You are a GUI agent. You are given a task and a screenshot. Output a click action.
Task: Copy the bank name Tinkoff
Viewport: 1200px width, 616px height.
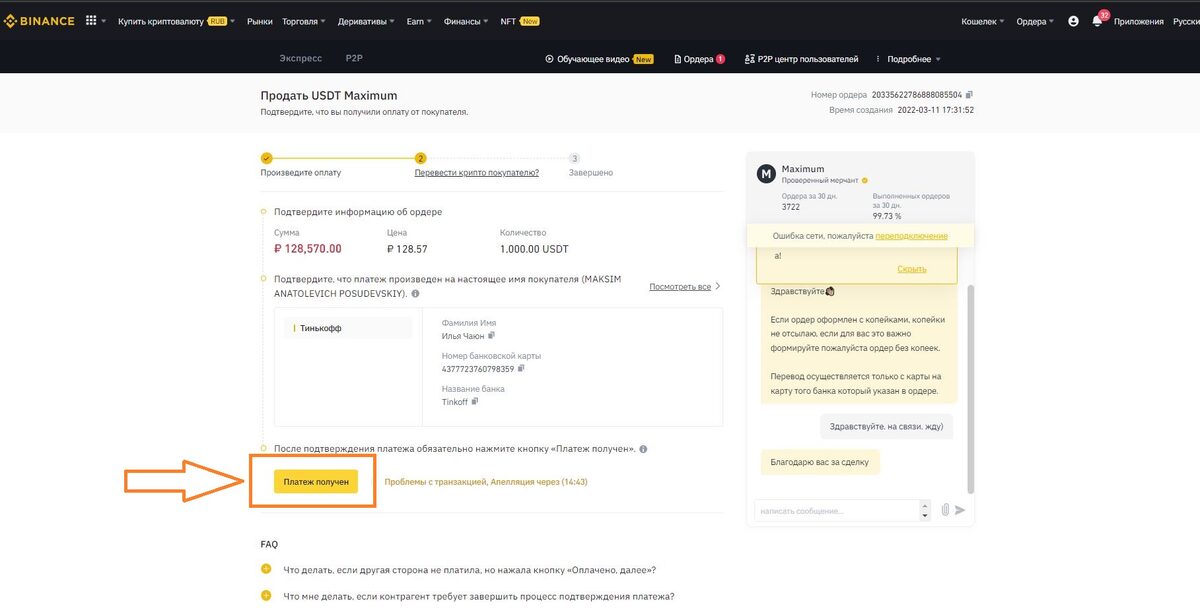pos(475,401)
